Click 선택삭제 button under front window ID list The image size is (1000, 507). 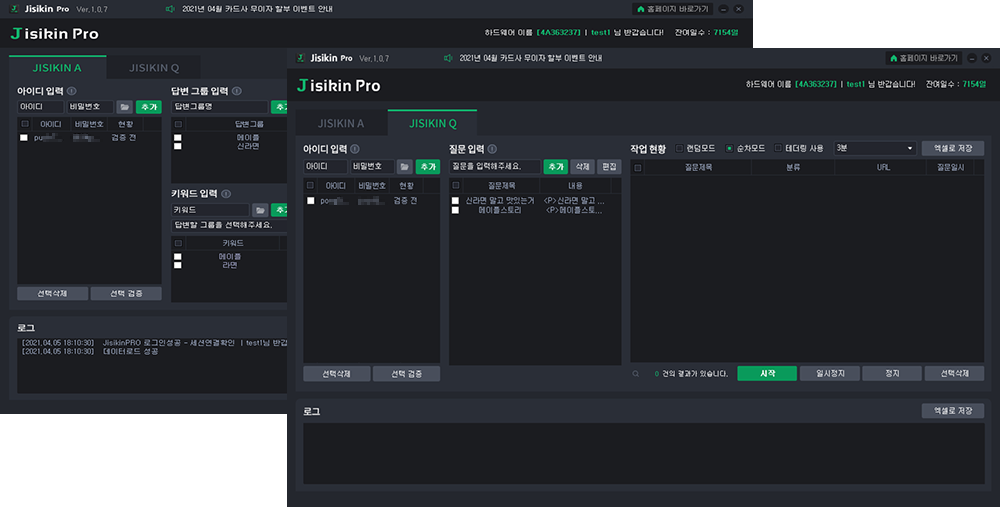pos(337,374)
